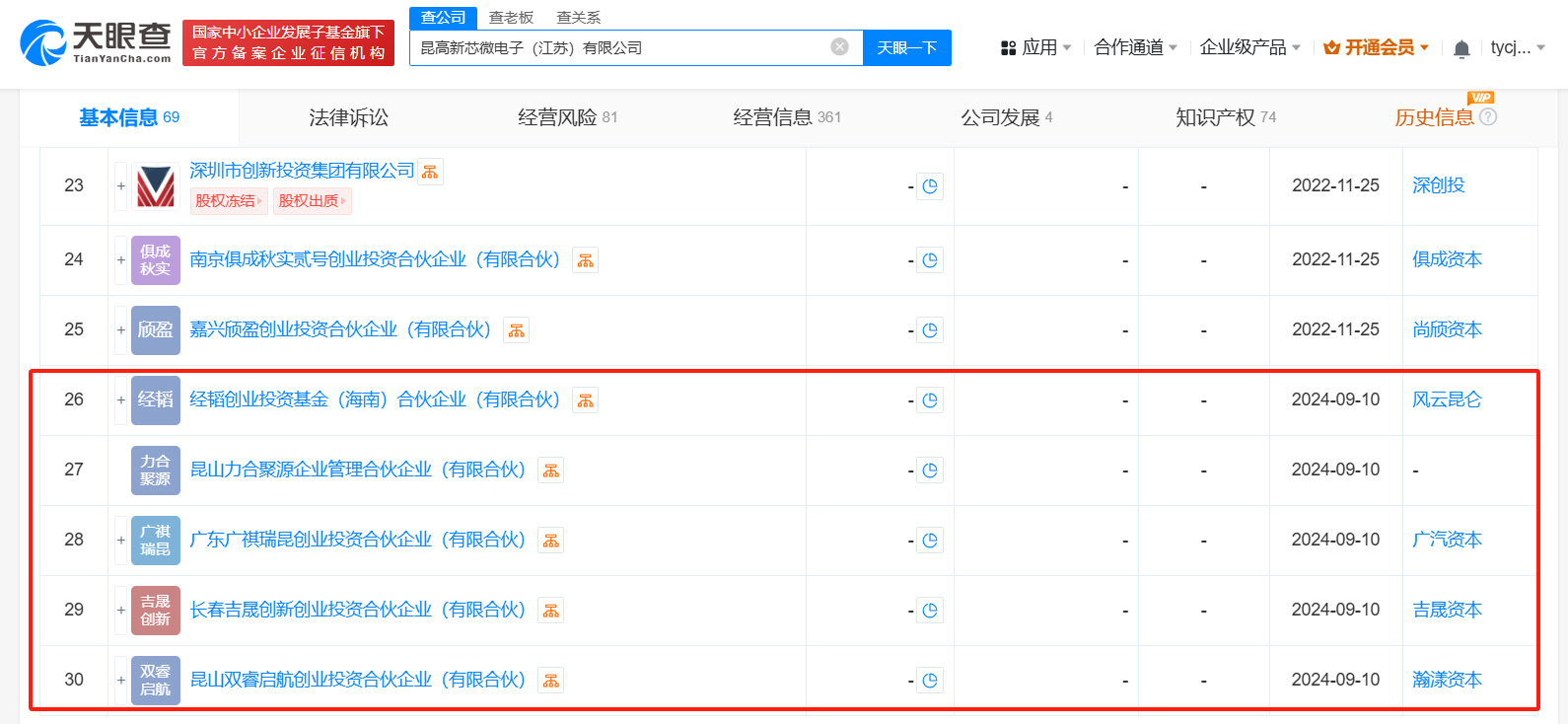This screenshot has width=1568, height=724.
Task: Open equity chart icon for 昆山力合聚源企业管理合伙企业
Action: click(x=551, y=471)
